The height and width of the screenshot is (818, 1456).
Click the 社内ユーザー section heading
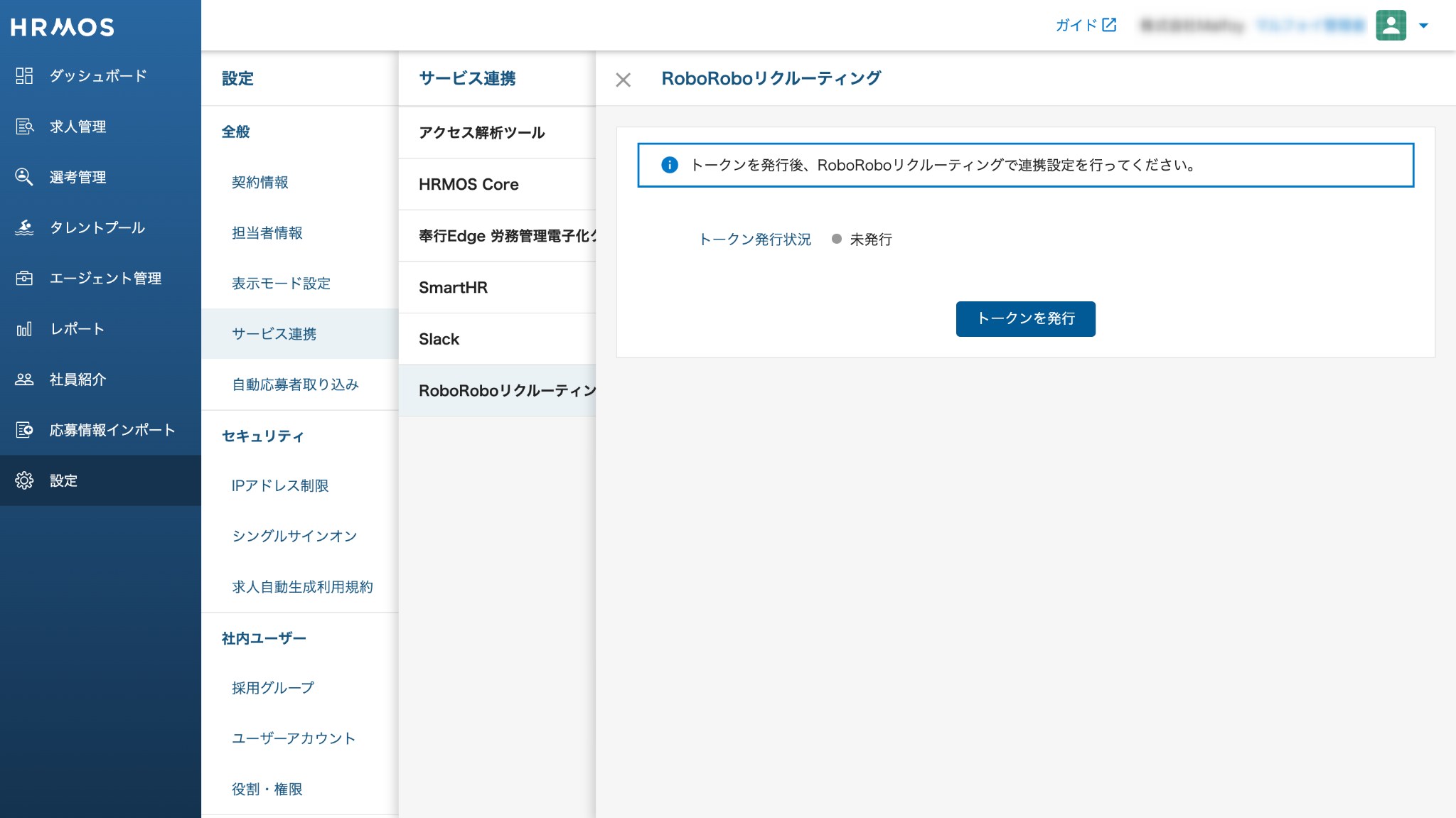pyautogui.click(x=264, y=638)
